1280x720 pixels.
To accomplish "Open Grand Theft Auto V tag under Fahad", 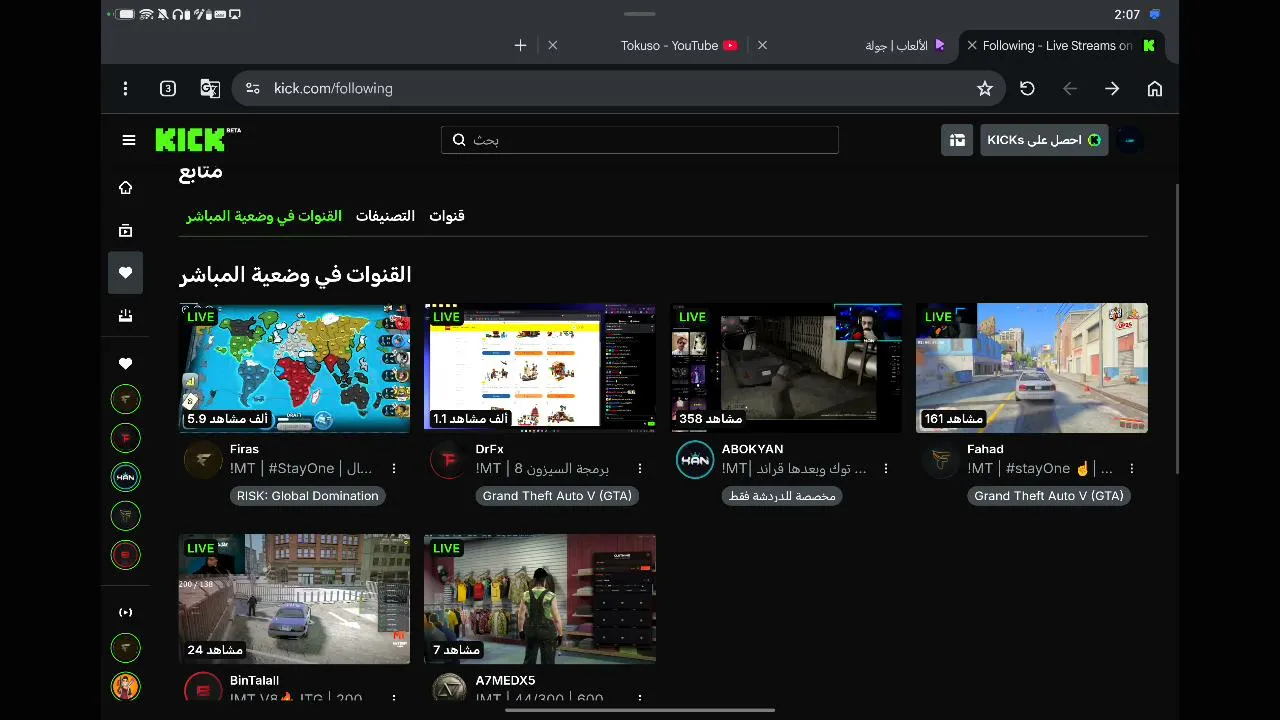I will coord(1049,496).
